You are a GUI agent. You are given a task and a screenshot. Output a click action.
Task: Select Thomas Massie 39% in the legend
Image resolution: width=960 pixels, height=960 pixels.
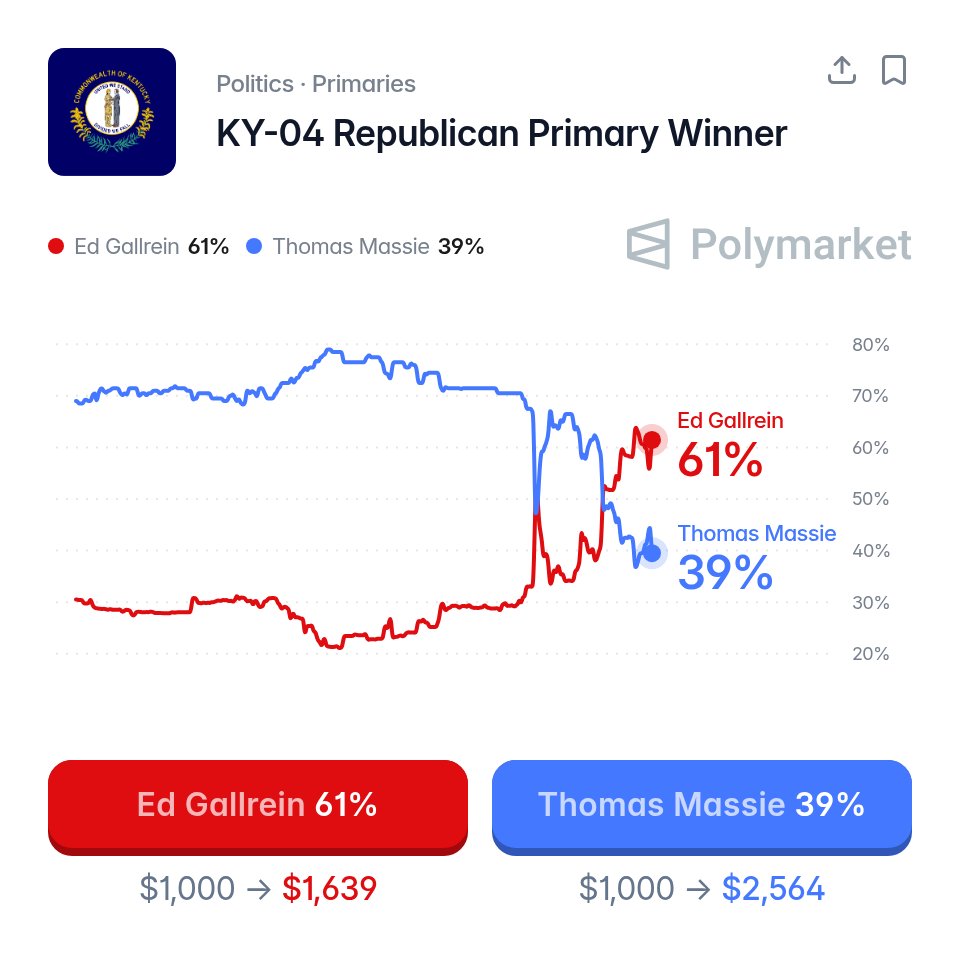pos(365,247)
